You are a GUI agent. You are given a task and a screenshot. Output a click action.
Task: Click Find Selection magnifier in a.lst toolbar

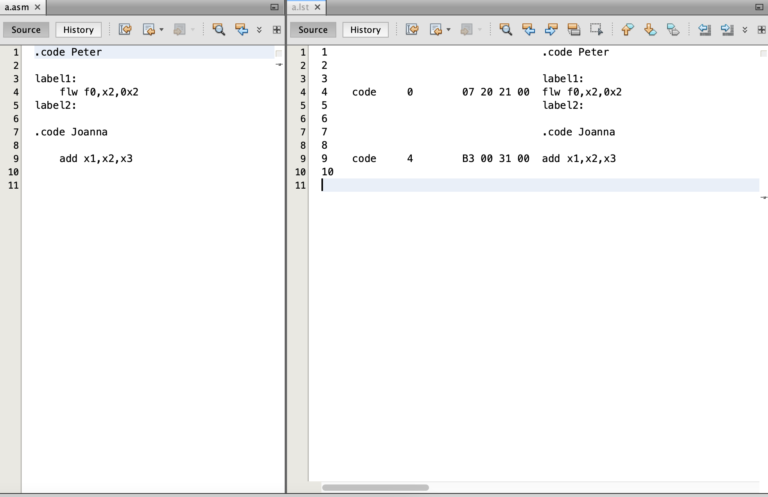pos(505,29)
